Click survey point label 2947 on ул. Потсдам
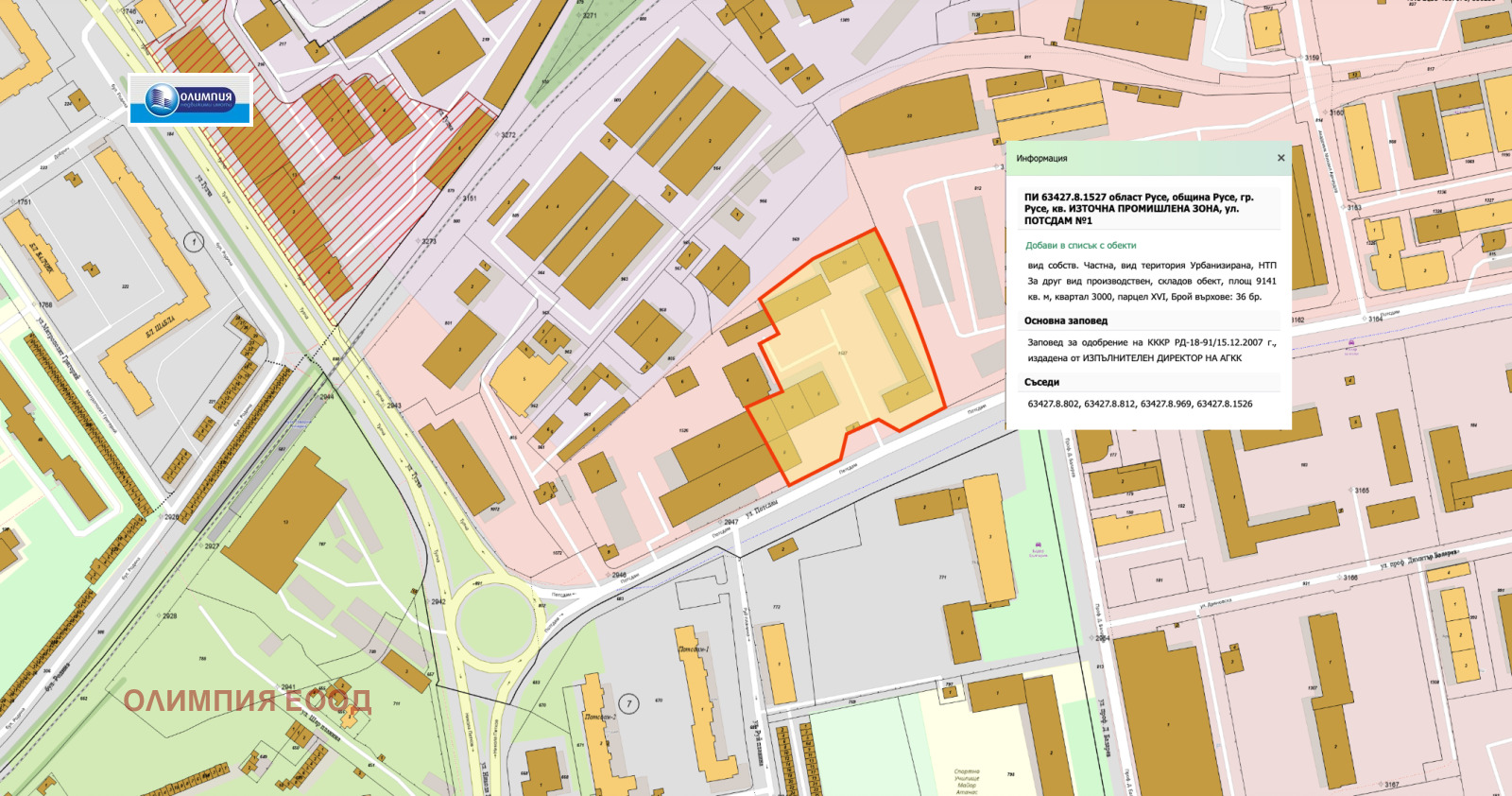 pyautogui.click(x=731, y=522)
